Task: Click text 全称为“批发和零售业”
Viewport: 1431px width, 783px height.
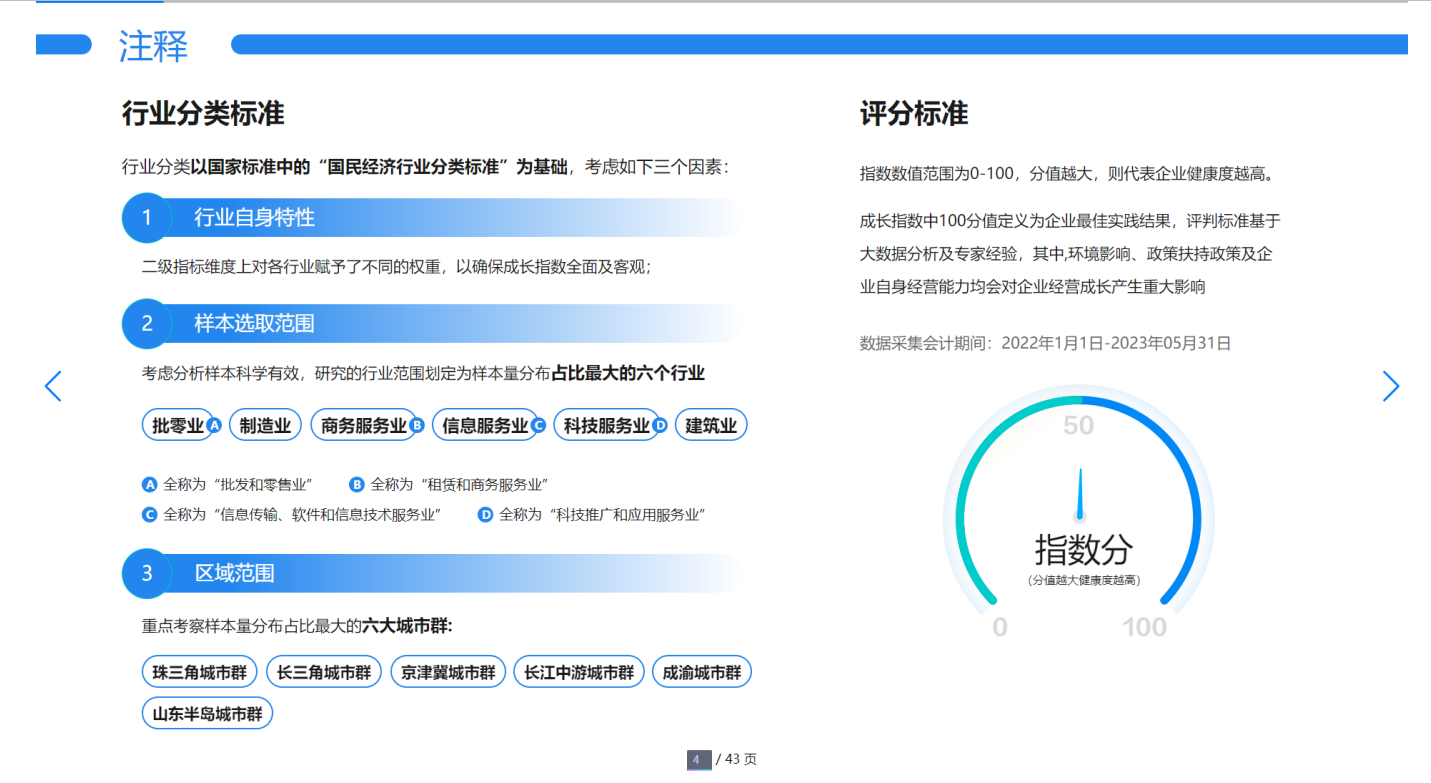Action: (x=238, y=484)
